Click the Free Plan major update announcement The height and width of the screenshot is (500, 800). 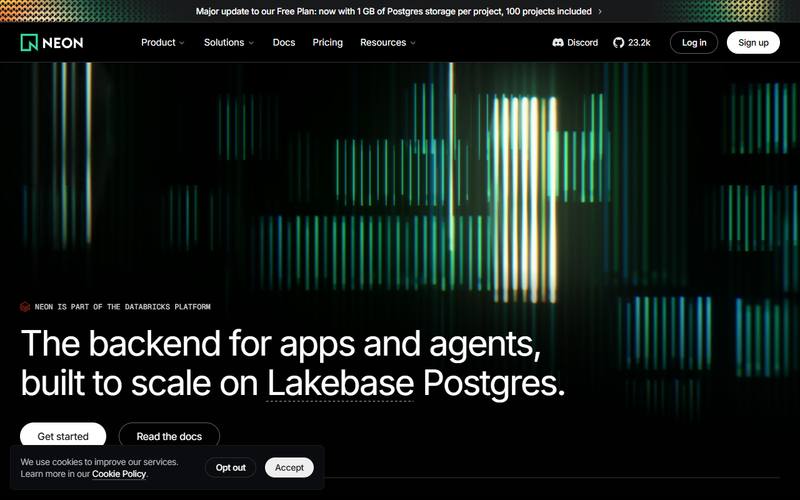pyautogui.click(x=393, y=11)
